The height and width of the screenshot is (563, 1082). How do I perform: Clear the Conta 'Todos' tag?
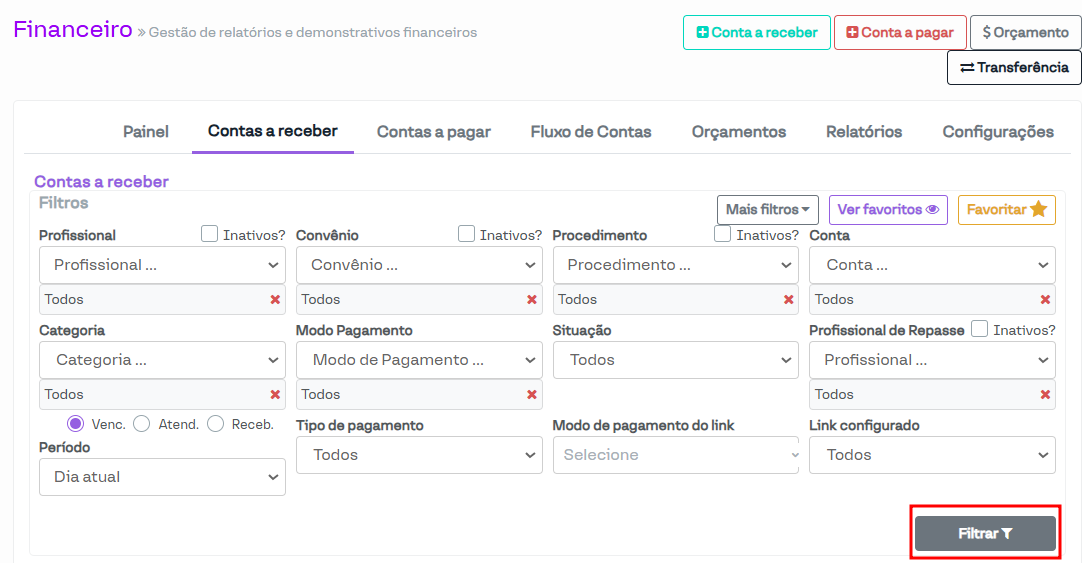coord(1045,300)
